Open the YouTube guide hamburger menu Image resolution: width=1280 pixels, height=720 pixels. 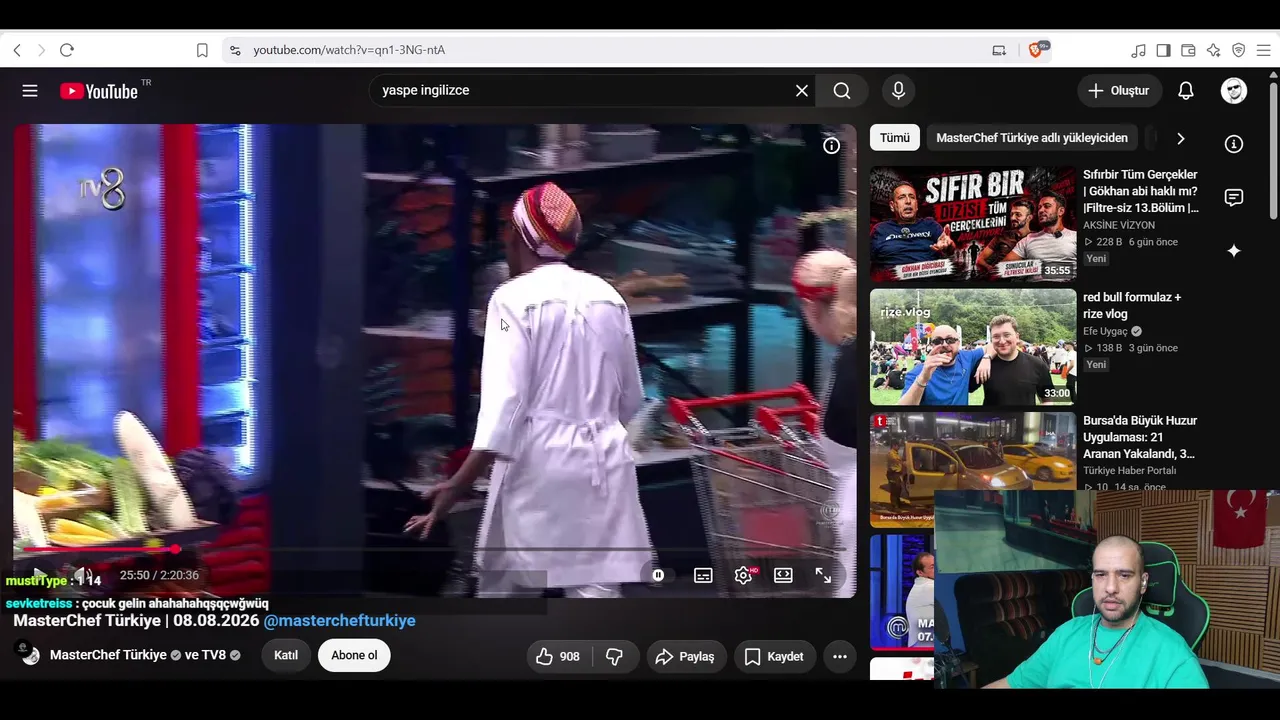tap(30, 91)
